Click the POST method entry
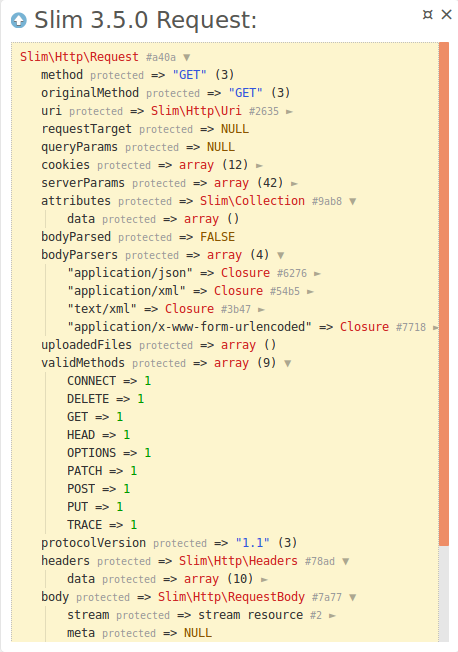This screenshot has height=652, width=458. coord(99,489)
